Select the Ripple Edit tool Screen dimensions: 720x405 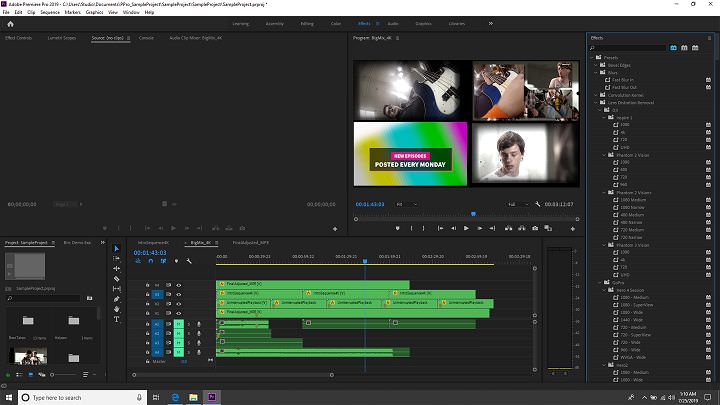pos(117,269)
